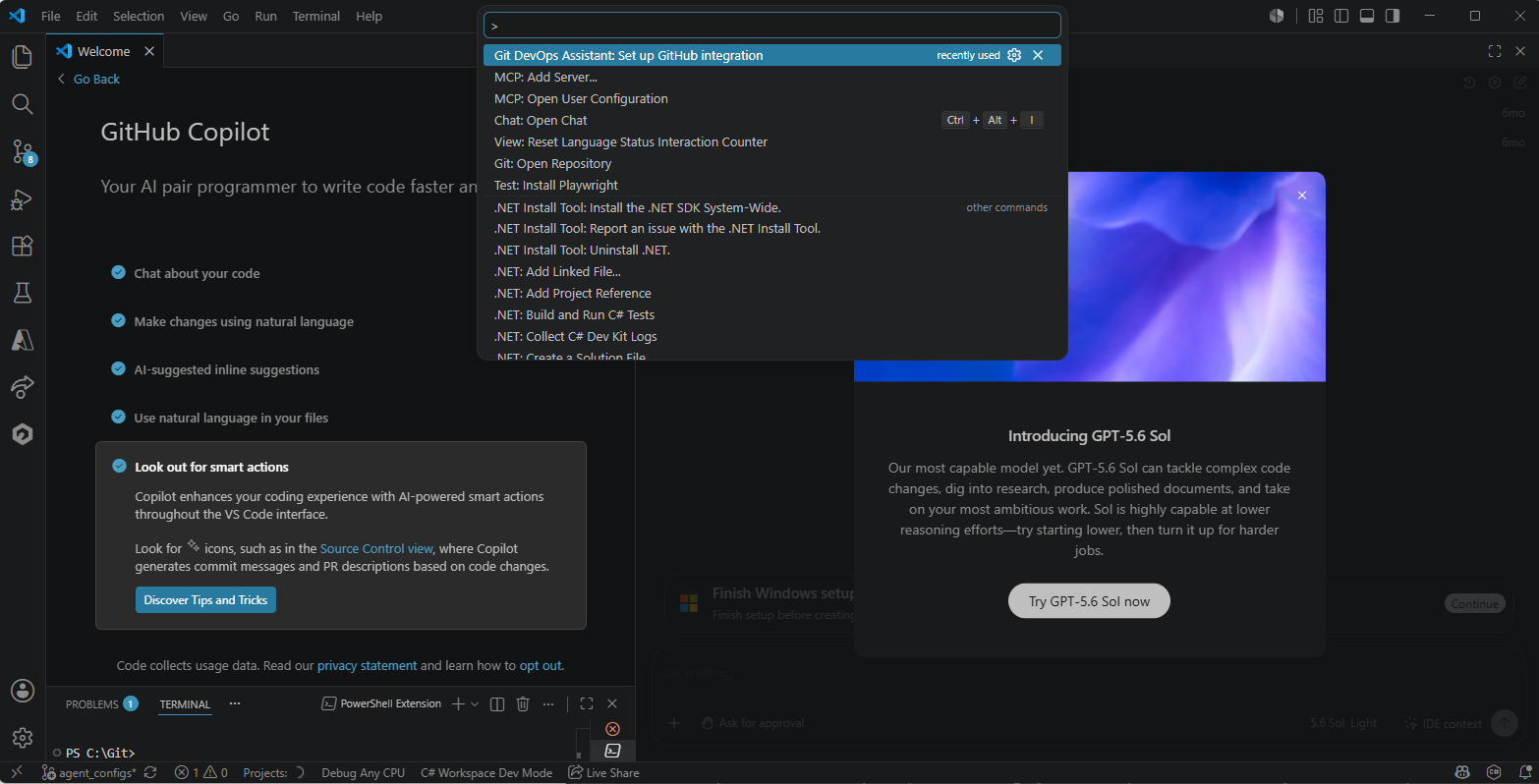
Task: Open the Explorer view in activity bar
Action: pyautogui.click(x=23, y=56)
